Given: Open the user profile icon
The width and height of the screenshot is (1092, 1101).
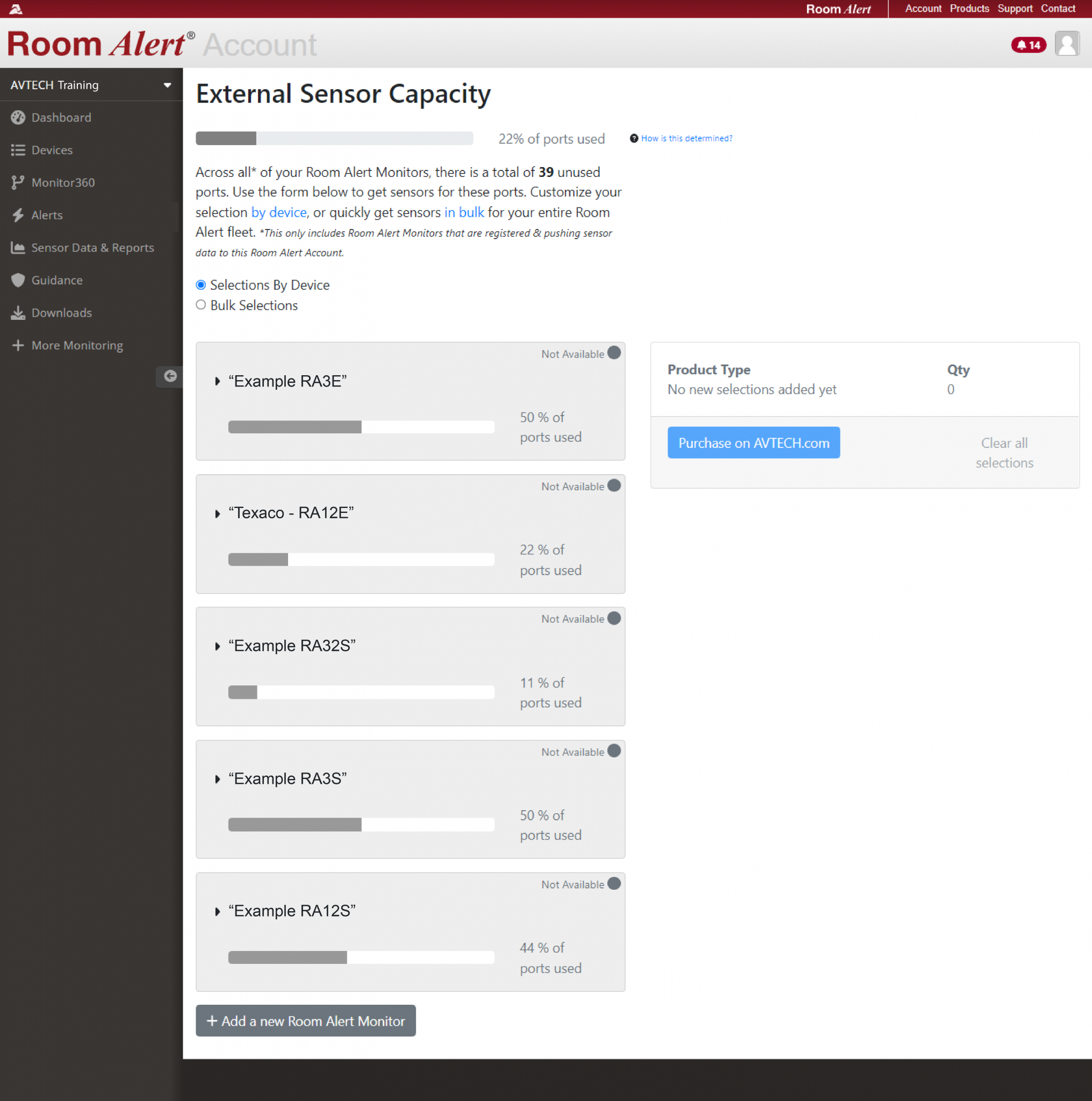Looking at the screenshot, I should [1067, 44].
